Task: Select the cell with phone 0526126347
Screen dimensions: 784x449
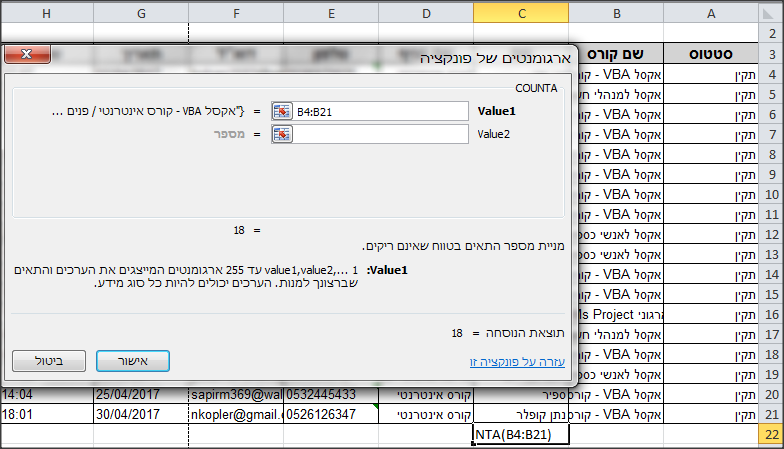Action: [x=329, y=414]
